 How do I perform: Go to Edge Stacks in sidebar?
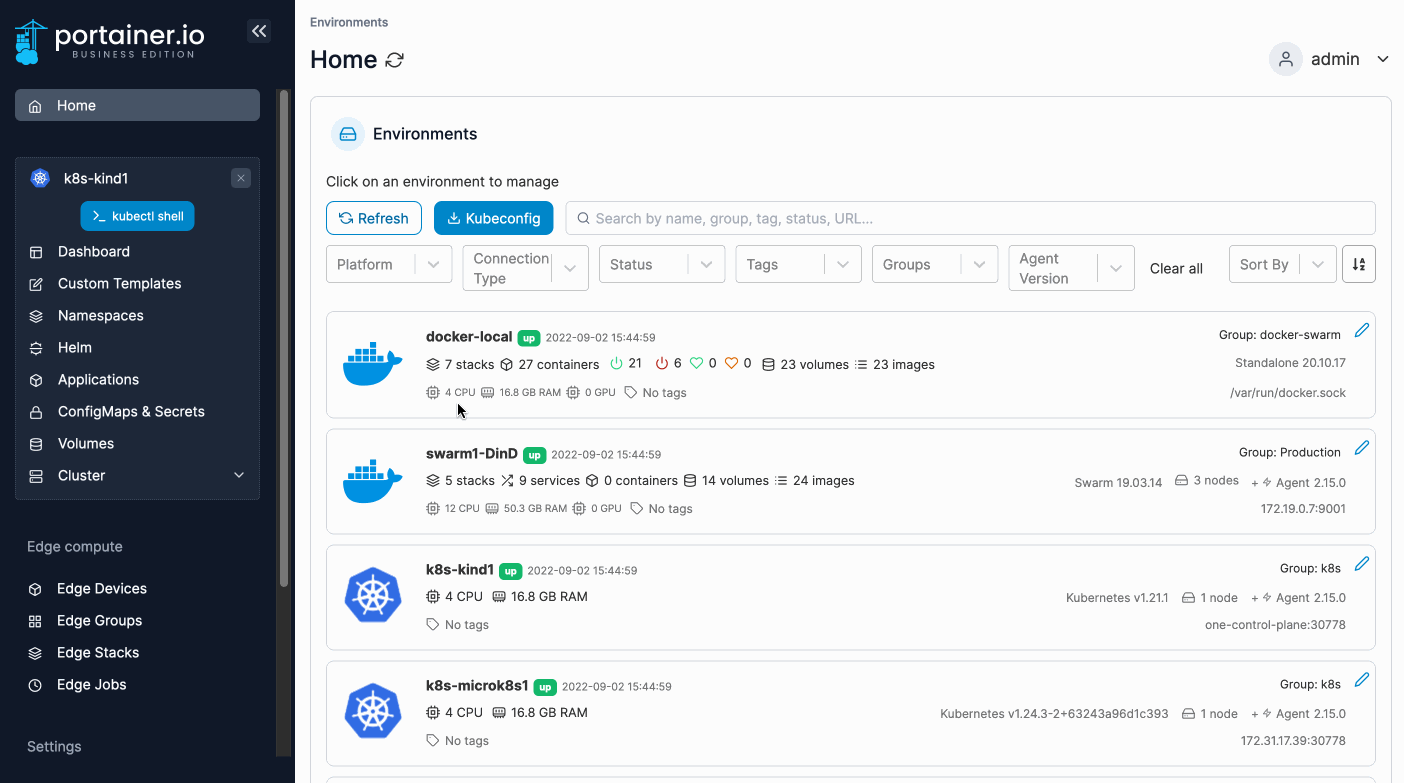coord(98,653)
